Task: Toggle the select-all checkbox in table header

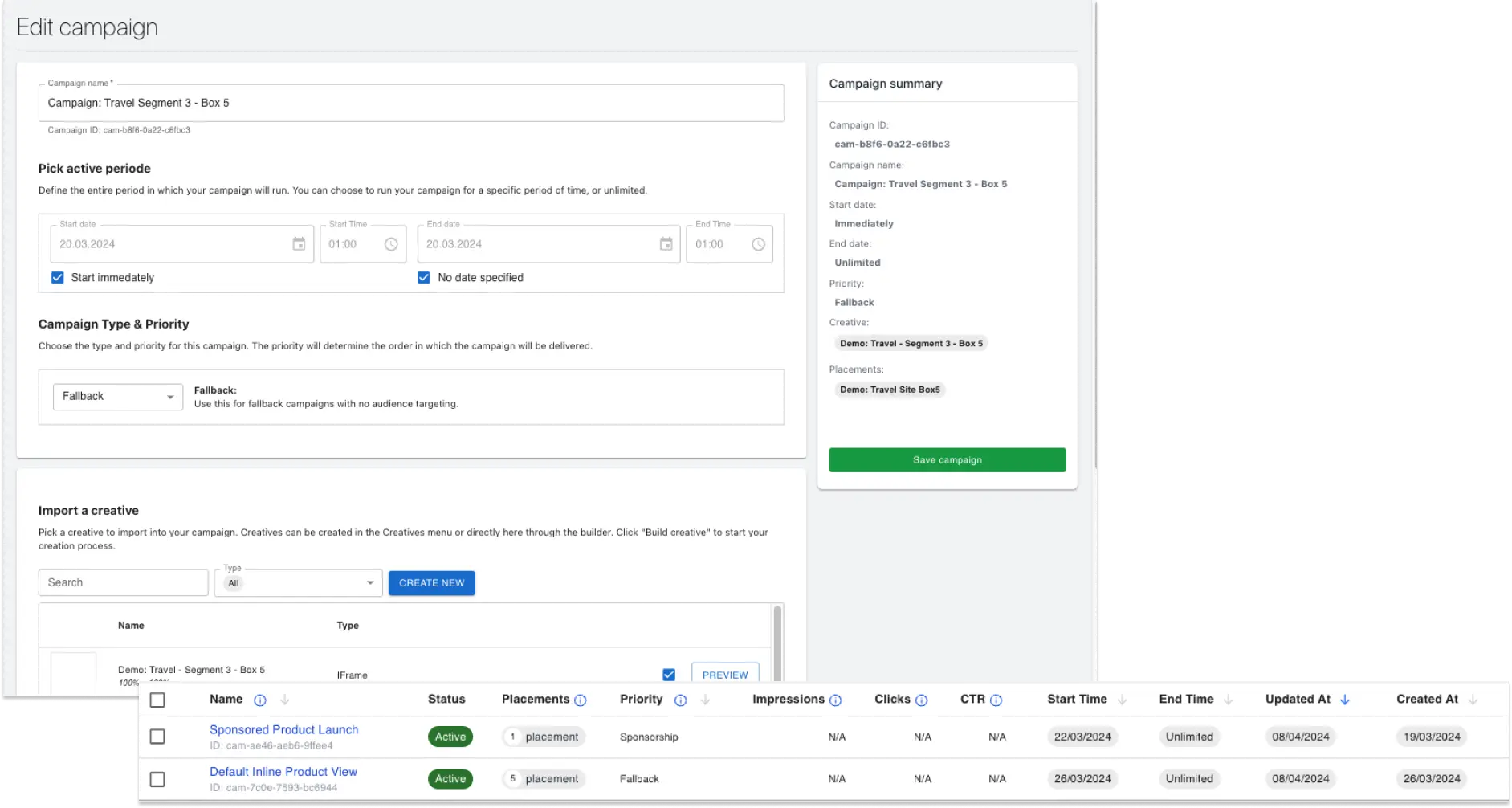Action: click(x=157, y=700)
